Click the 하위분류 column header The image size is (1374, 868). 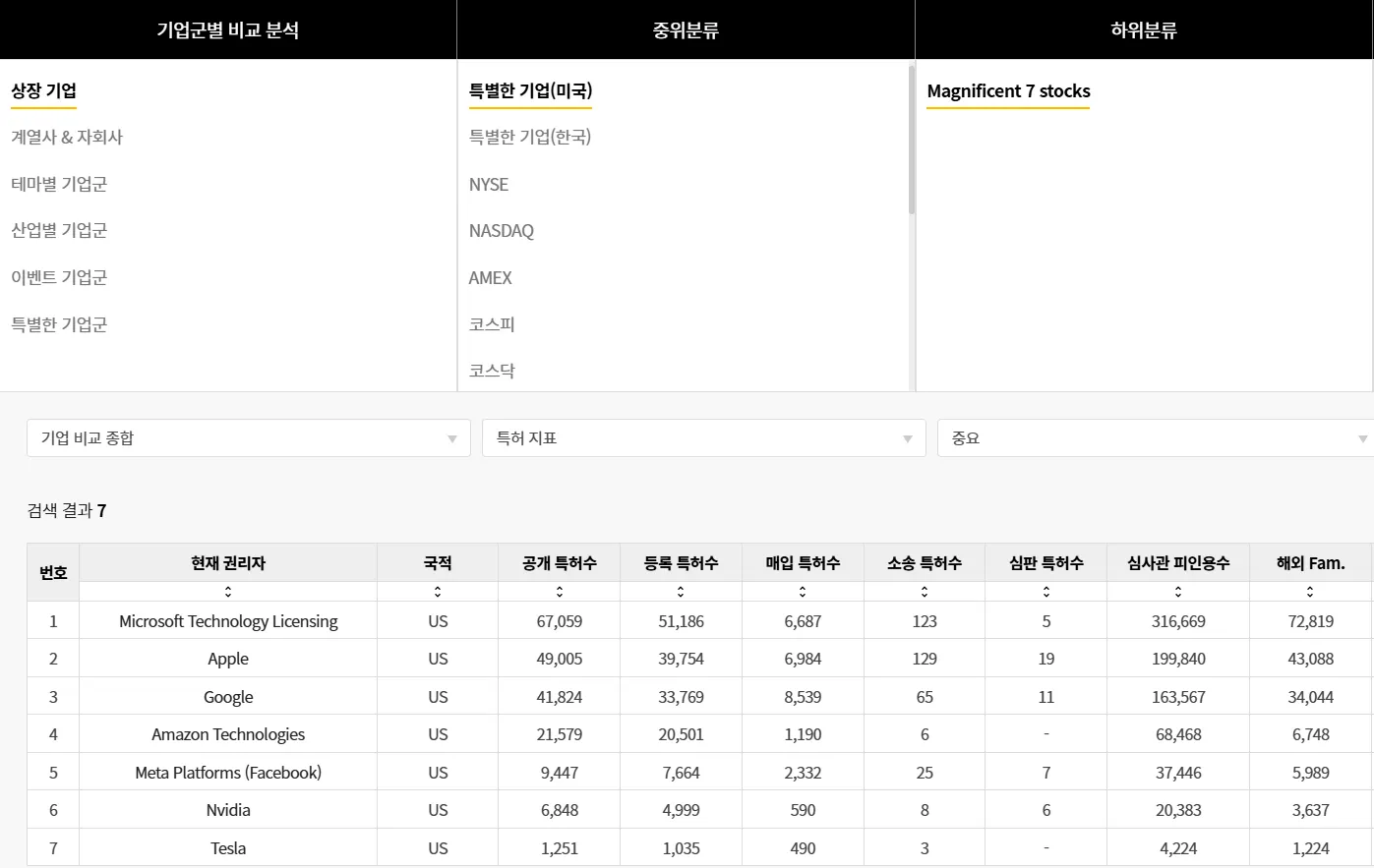pyautogui.click(x=1144, y=30)
